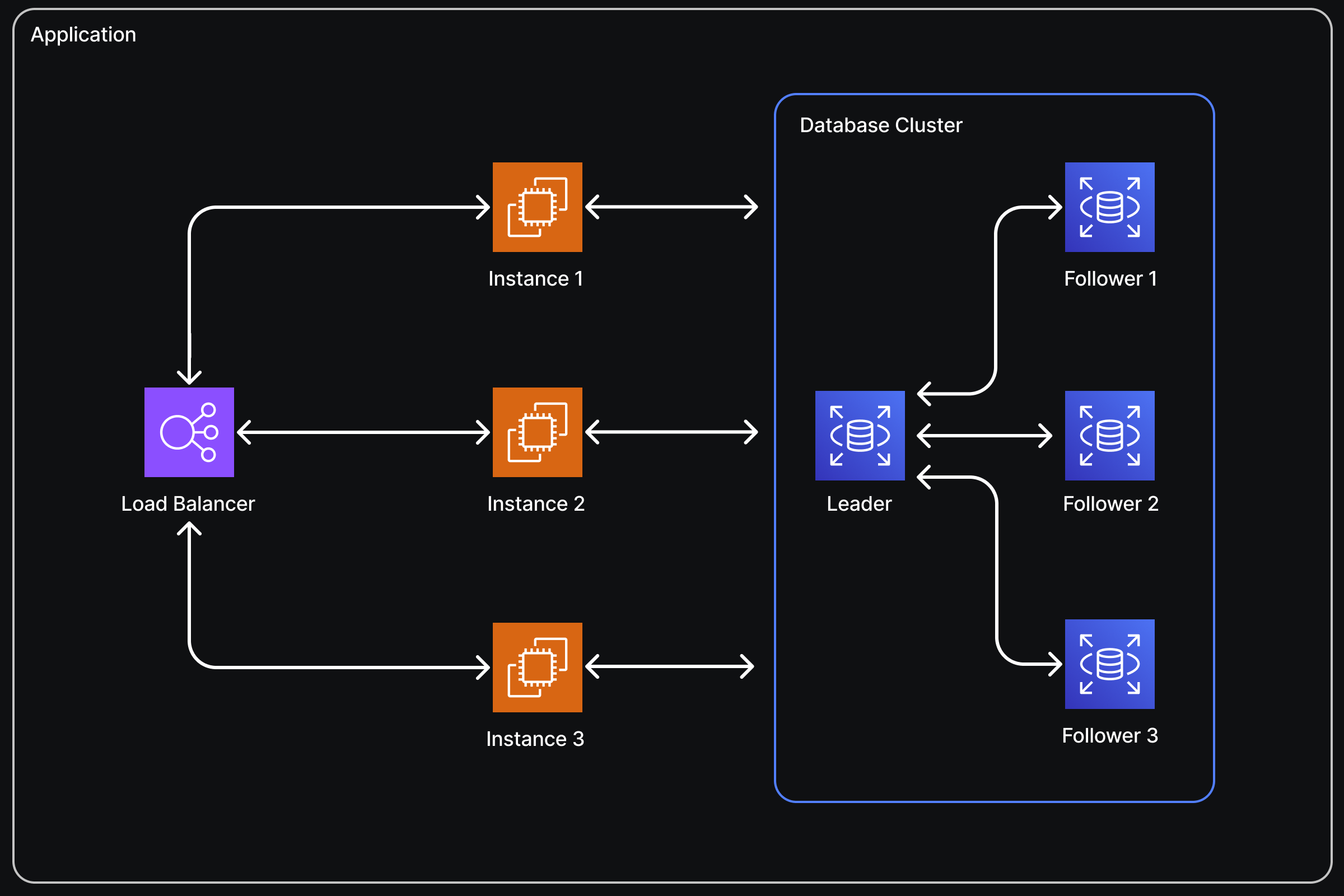Click the orange Instance 2 icon
This screenshot has height=896, width=1344.
537,432
